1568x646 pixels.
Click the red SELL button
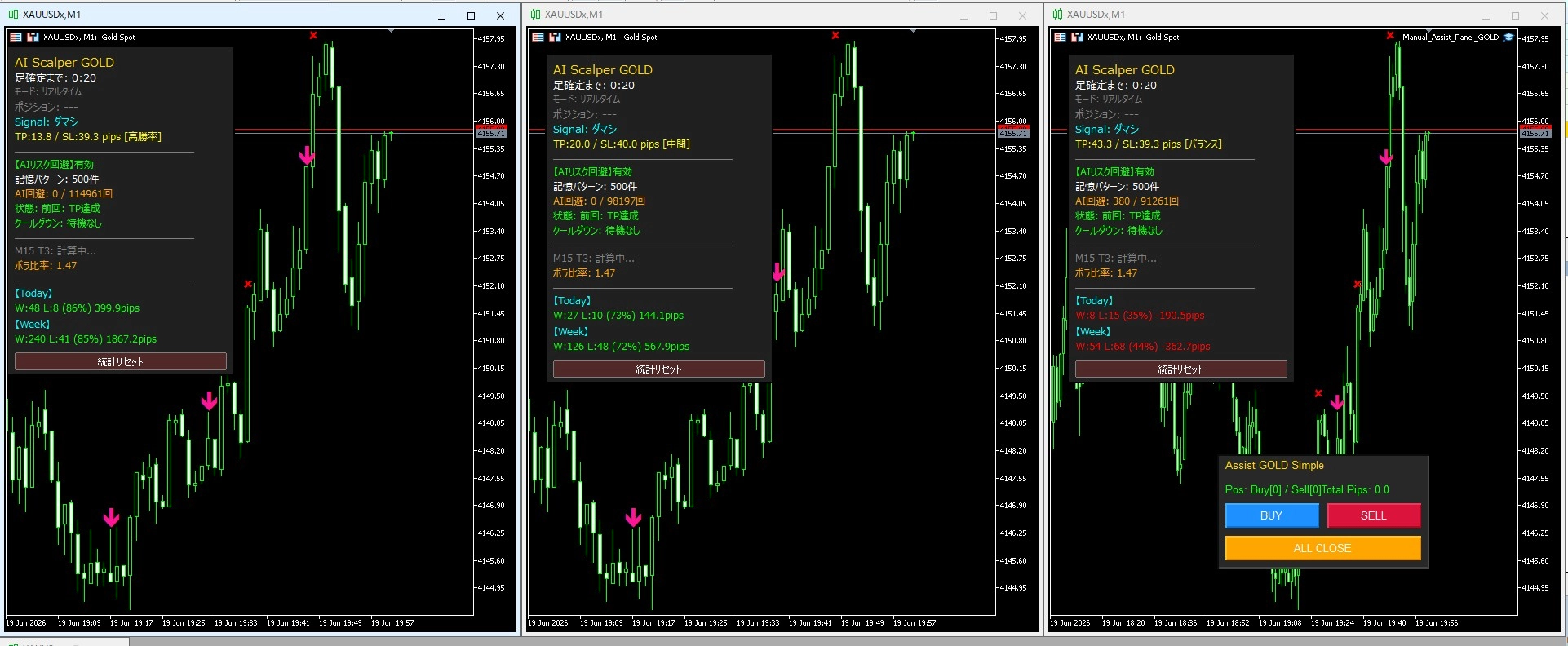(1374, 515)
